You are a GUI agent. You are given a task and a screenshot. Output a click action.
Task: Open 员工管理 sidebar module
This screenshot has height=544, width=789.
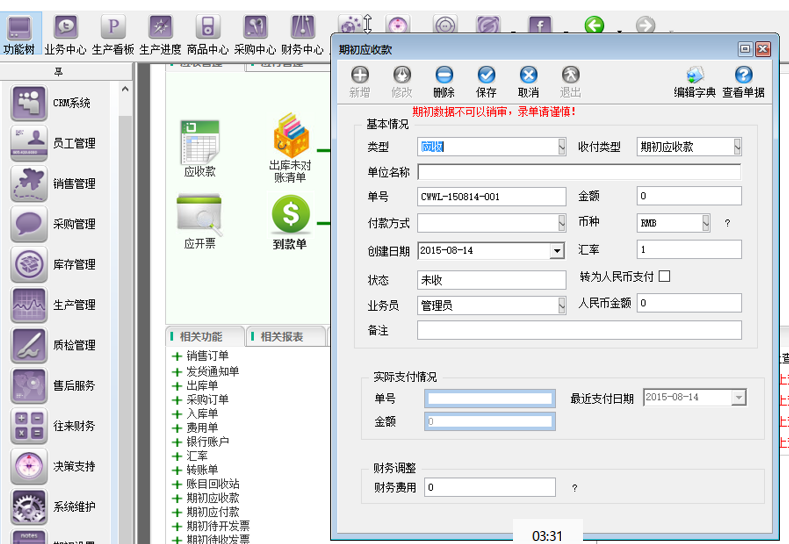[53, 143]
